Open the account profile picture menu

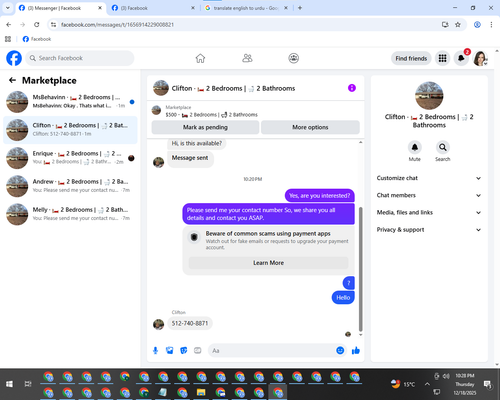480,58
